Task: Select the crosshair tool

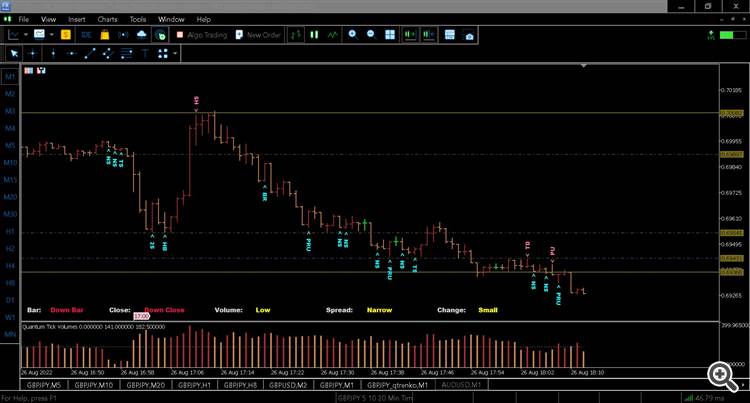Action: pyautogui.click(x=33, y=54)
